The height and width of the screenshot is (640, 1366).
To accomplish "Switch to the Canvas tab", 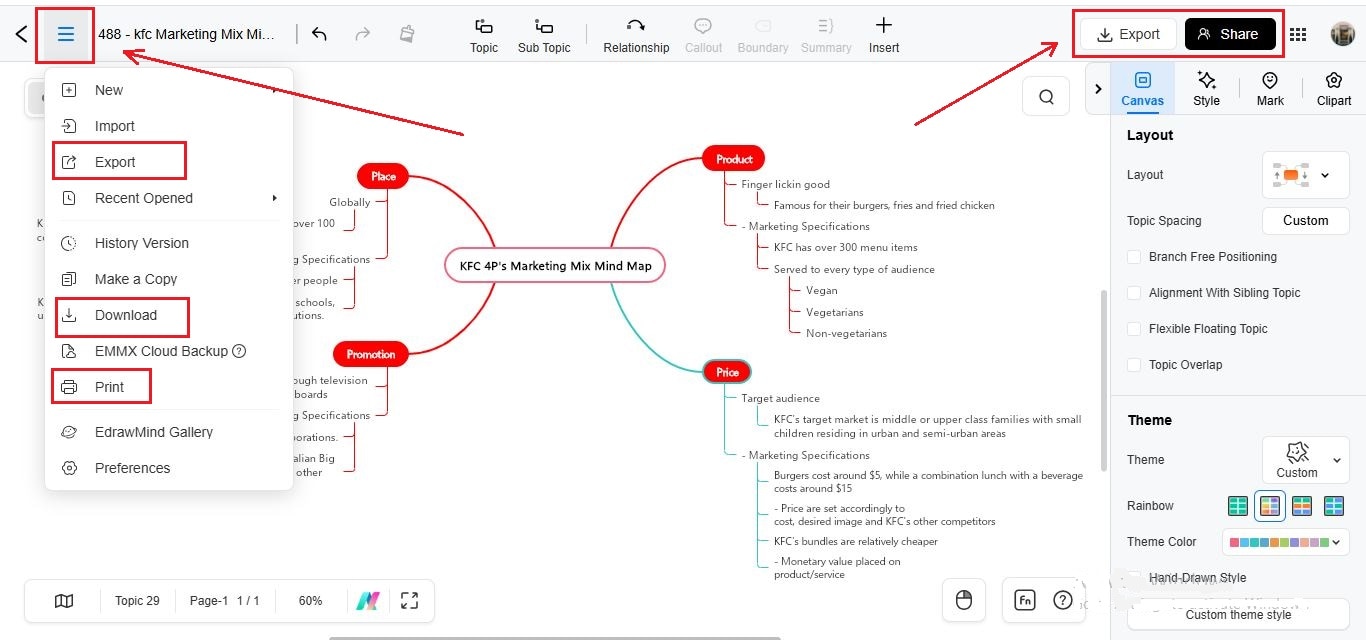I will (x=1142, y=88).
